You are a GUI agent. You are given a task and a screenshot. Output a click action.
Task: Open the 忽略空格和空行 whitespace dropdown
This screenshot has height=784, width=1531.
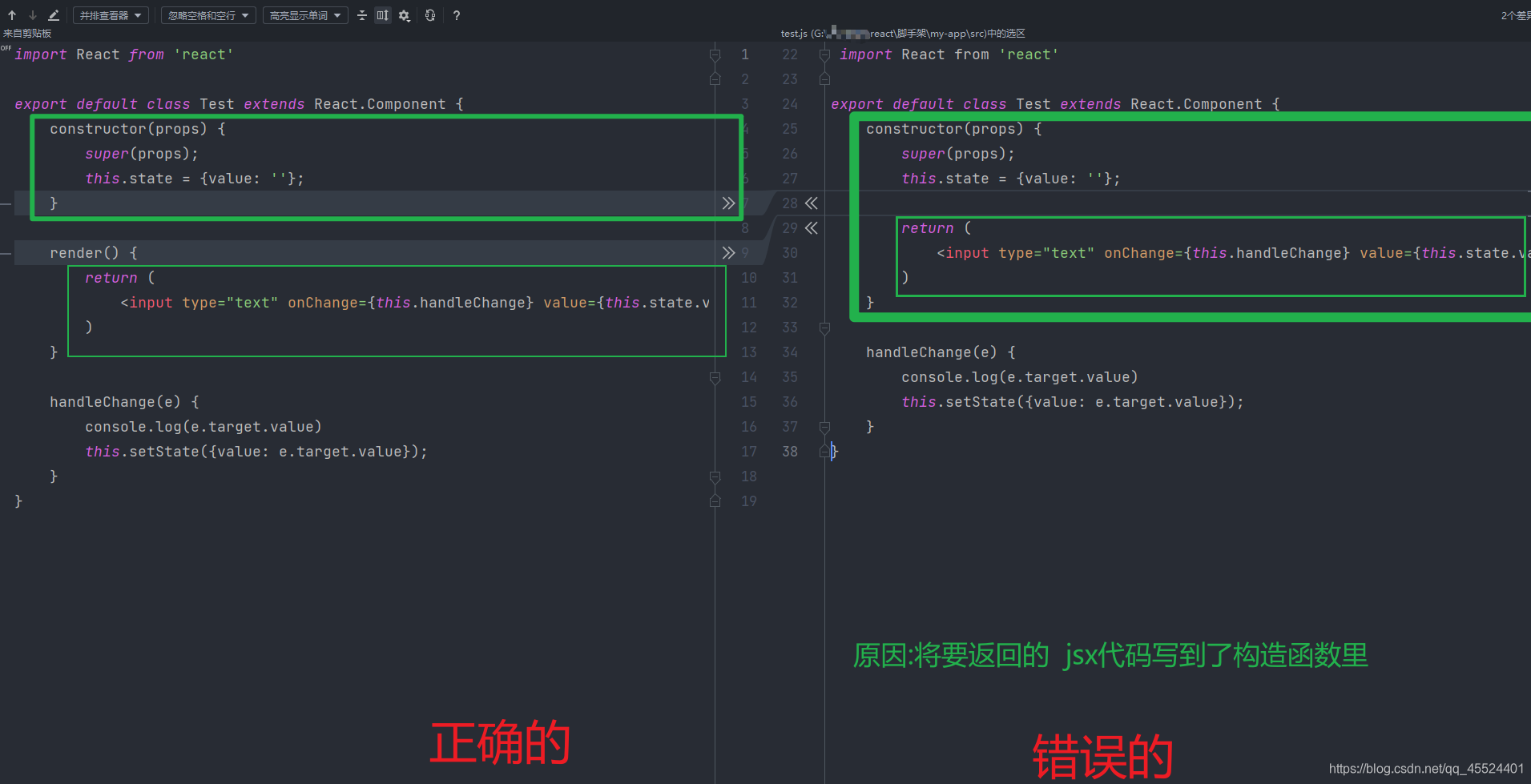(207, 14)
